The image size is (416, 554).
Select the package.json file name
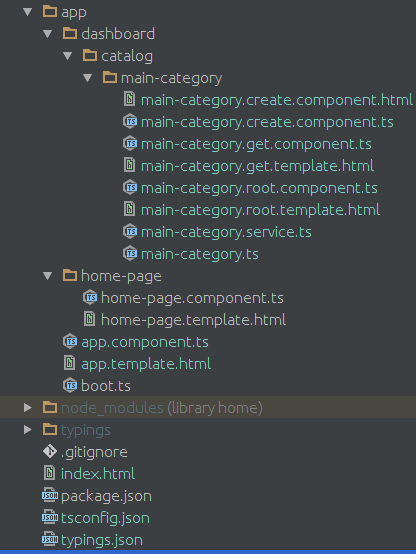106,496
